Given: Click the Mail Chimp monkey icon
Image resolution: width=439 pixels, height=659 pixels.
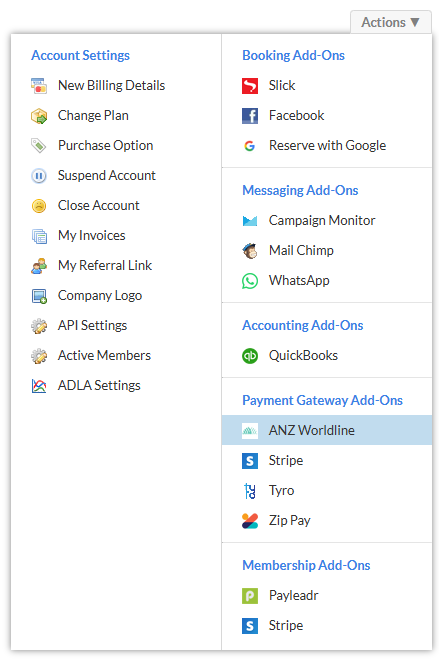Looking at the screenshot, I should [x=250, y=251].
